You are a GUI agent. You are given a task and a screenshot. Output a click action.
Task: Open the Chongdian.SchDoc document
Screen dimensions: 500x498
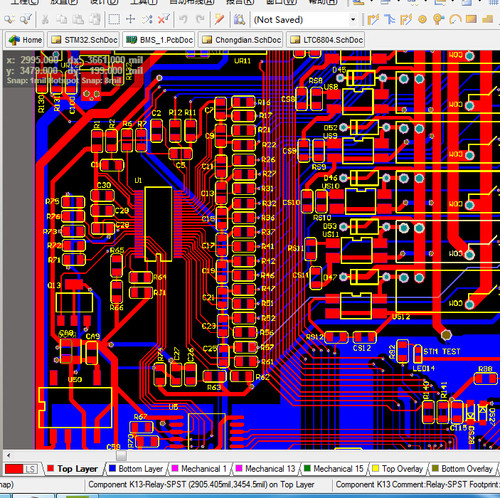(x=241, y=40)
